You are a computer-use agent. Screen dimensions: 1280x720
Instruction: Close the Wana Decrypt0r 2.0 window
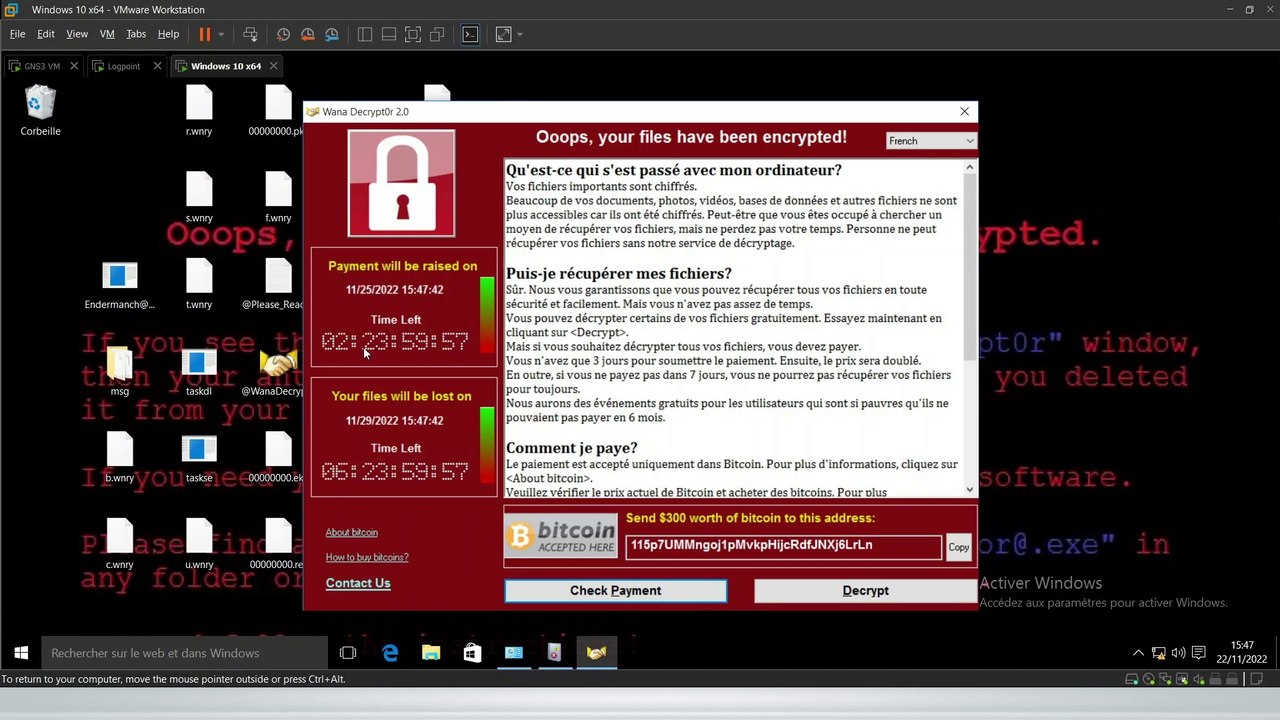click(964, 112)
